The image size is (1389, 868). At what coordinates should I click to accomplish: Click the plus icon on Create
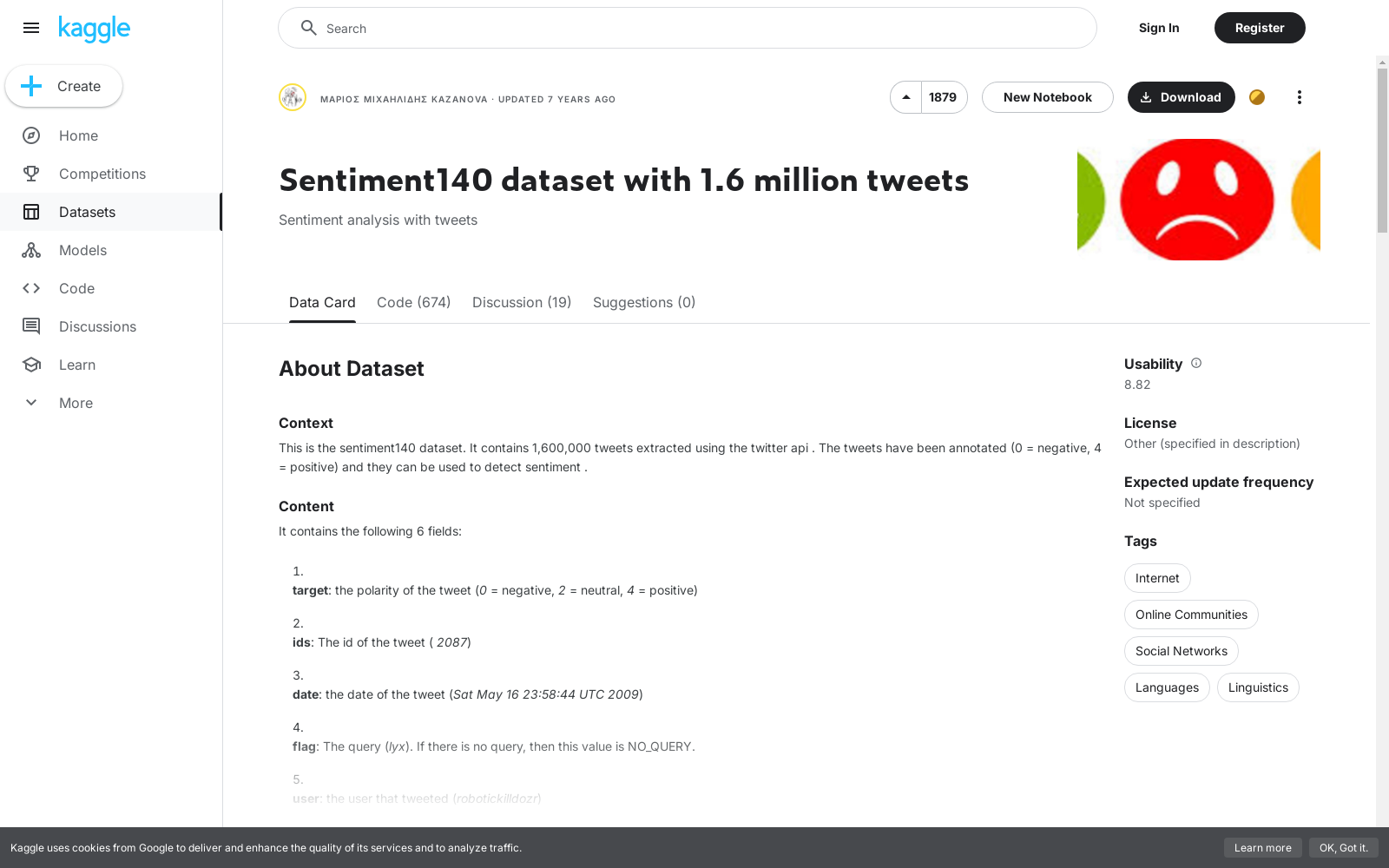click(31, 86)
